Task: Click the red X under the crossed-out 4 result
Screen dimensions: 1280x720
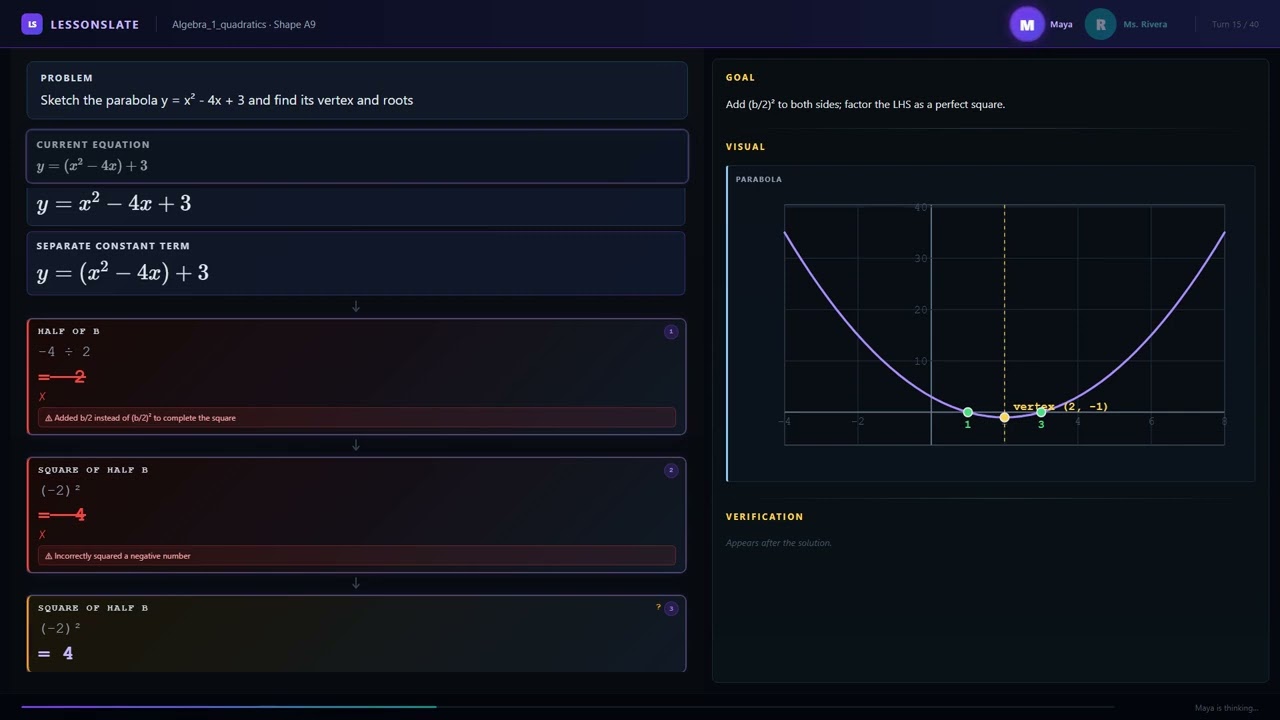Action: [x=42, y=535]
